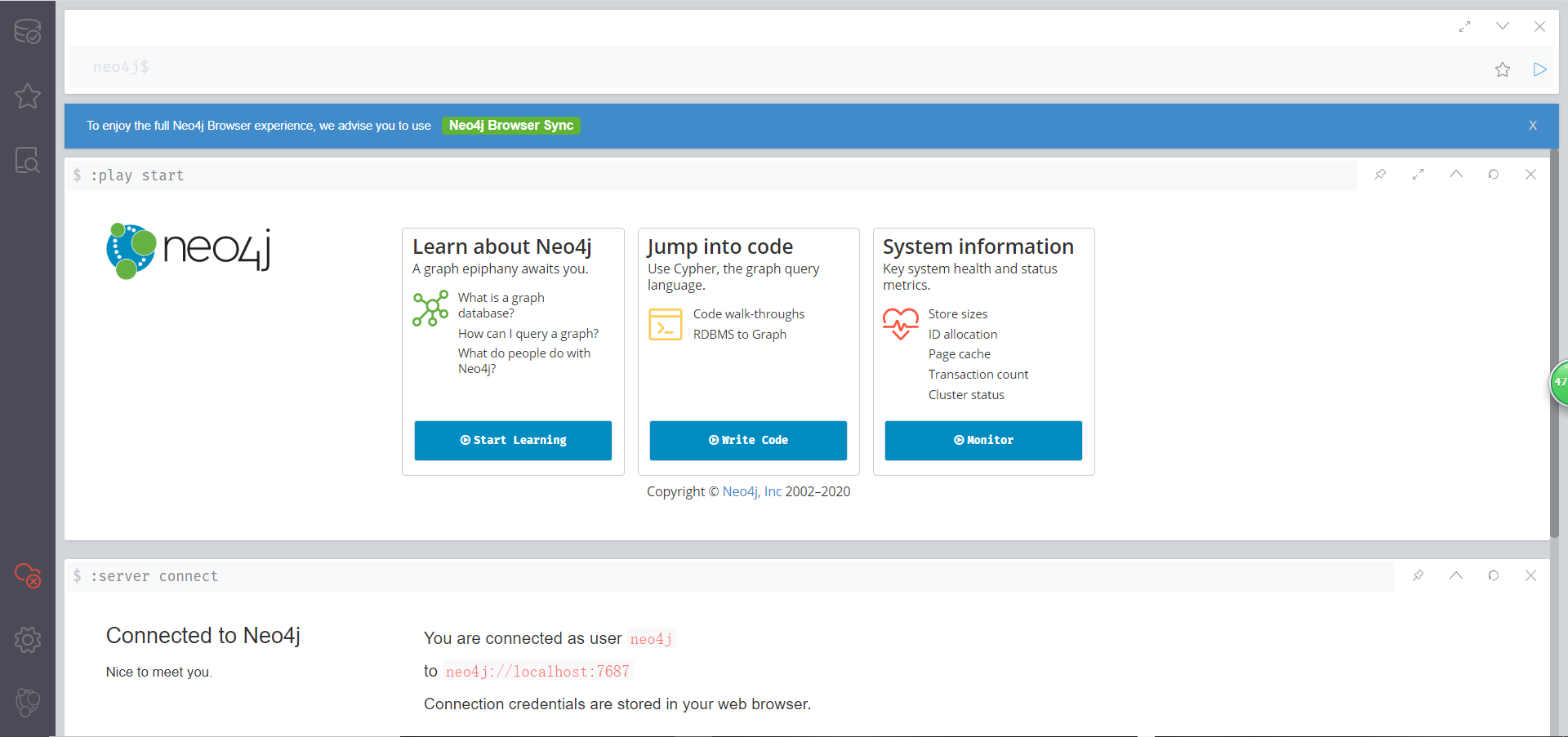Expand the :play start frame to fullscreen
Screen dimensions: 1568x737
point(1418,175)
